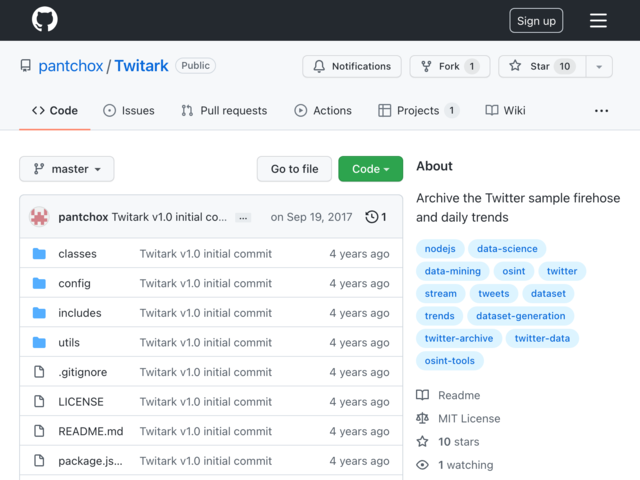Click the README.md file icon
Screen dimensions: 640x480
[39, 431]
